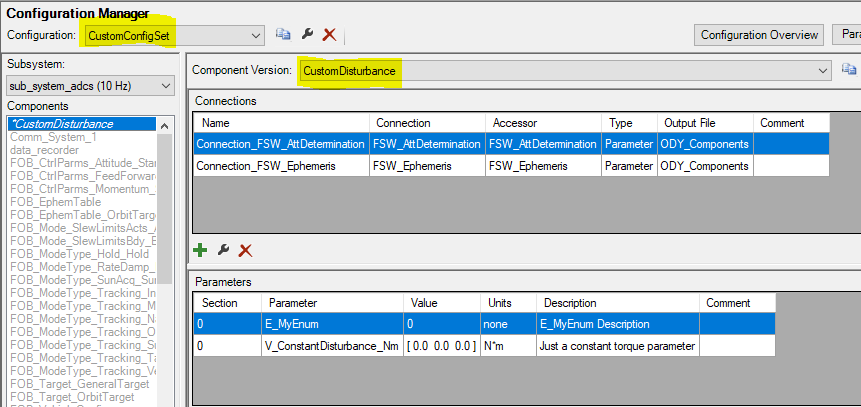The height and width of the screenshot is (407, 861).
Task: Select FOB_EphemTable component
Action: pos(55,202)
